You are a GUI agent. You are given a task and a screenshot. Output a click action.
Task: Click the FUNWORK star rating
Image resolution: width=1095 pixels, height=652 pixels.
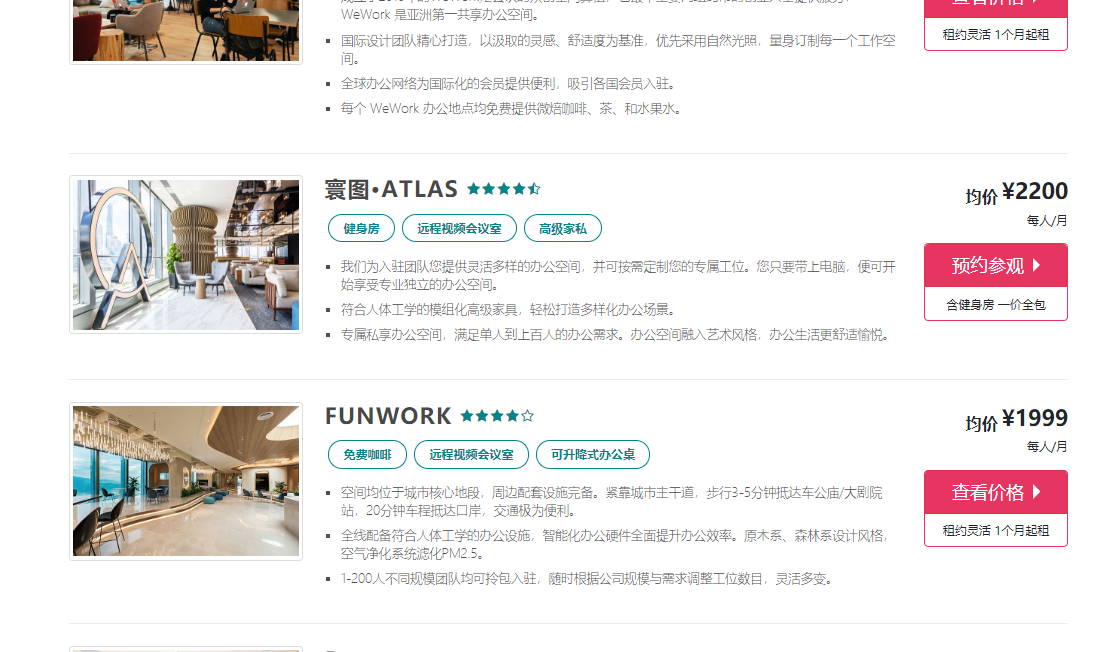pos(497,416)
